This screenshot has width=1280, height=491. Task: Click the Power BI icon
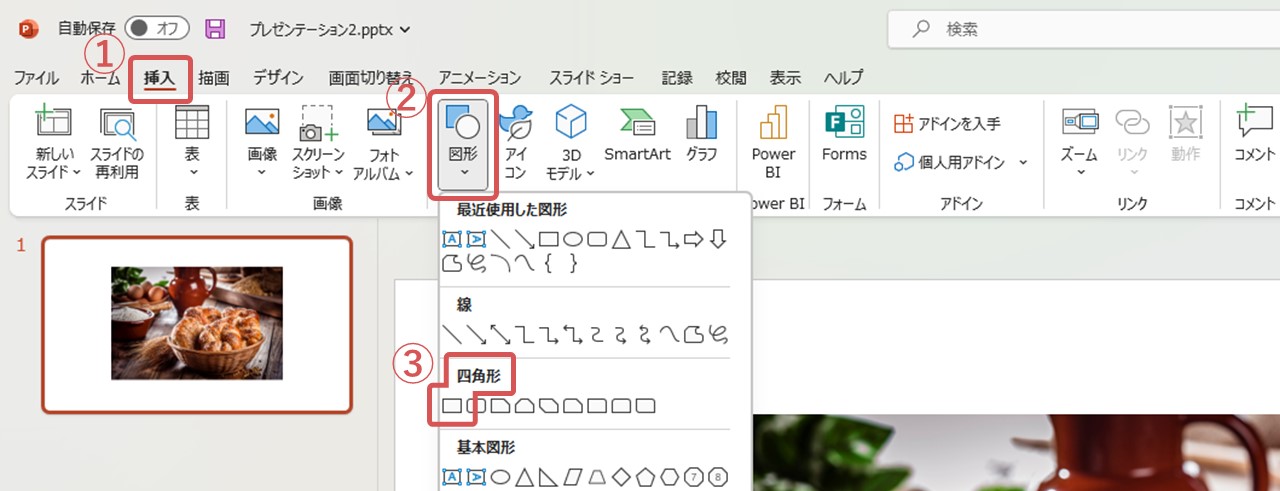[773, 122]
